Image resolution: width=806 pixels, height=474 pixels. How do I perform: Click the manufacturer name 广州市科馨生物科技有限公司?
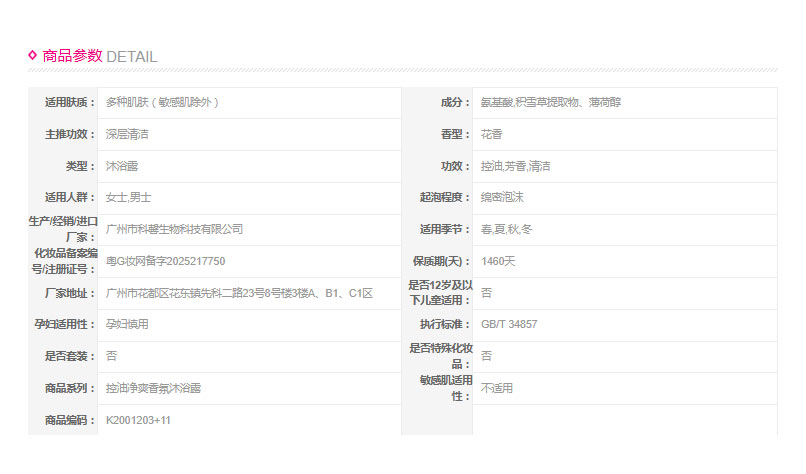pos(174,229)
